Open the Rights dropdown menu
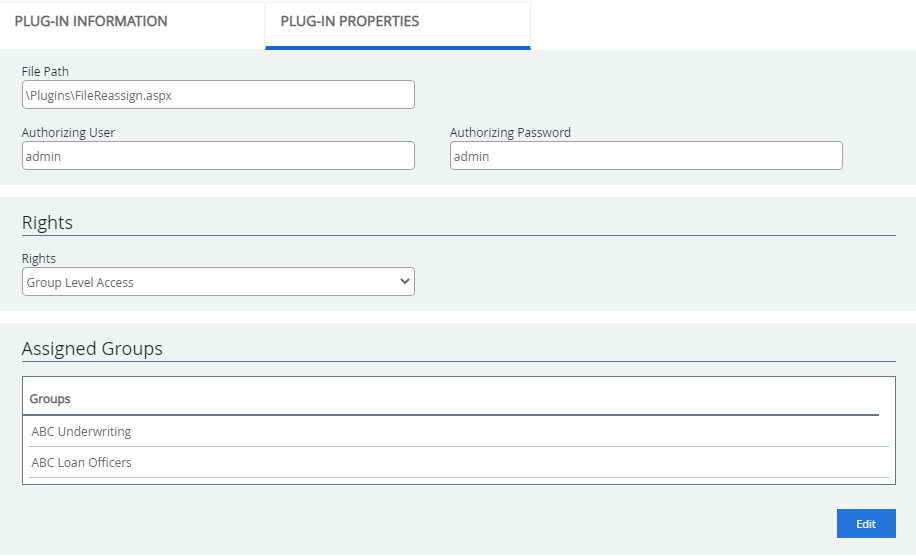916x556 pixels. point(218,282)
